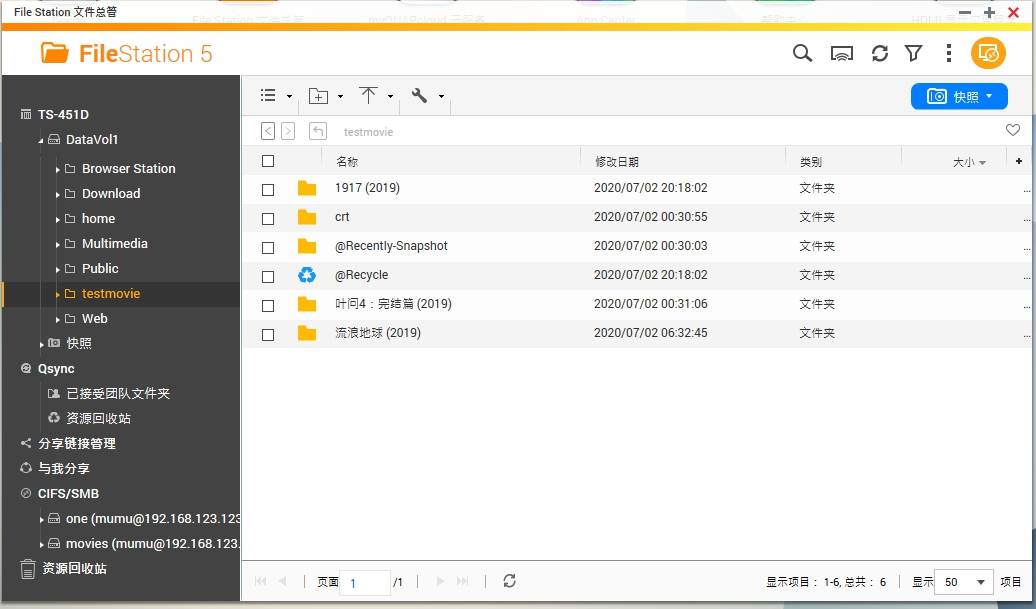Open the 显示 50 items-per-page dropdown
This screenshot has height=609, width=1036.
click(962, 581)
